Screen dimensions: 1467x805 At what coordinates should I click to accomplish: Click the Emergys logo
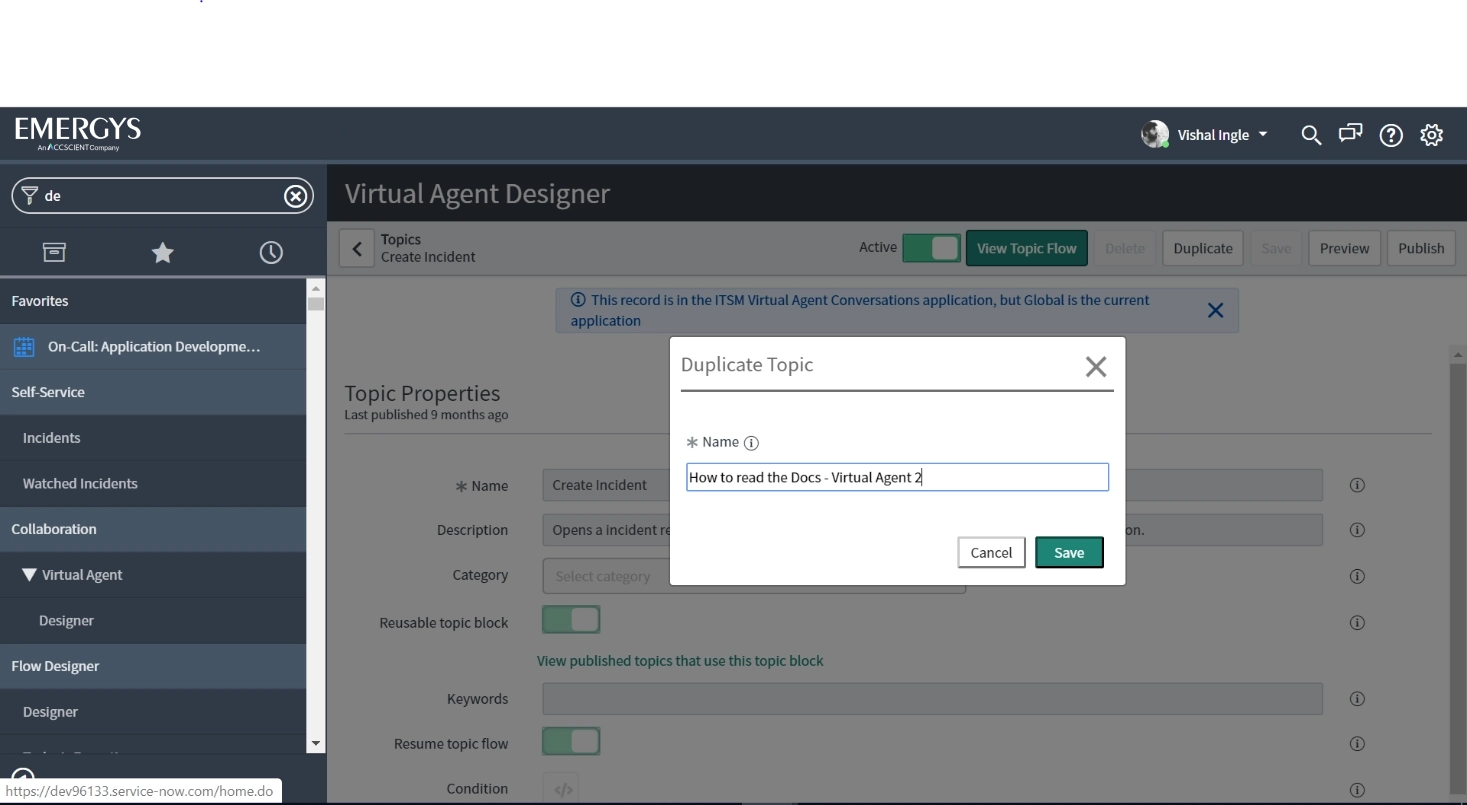pyautogui.click(x=76, y=133)
